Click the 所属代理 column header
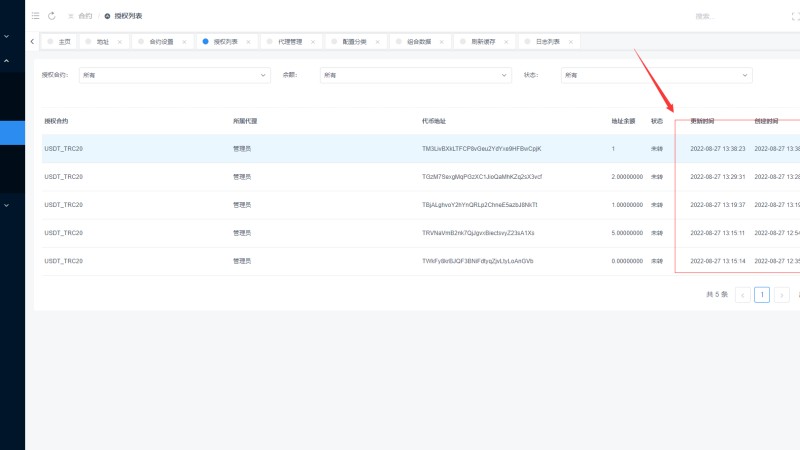Viewport: 800px width, 450px height. point(245,121)
